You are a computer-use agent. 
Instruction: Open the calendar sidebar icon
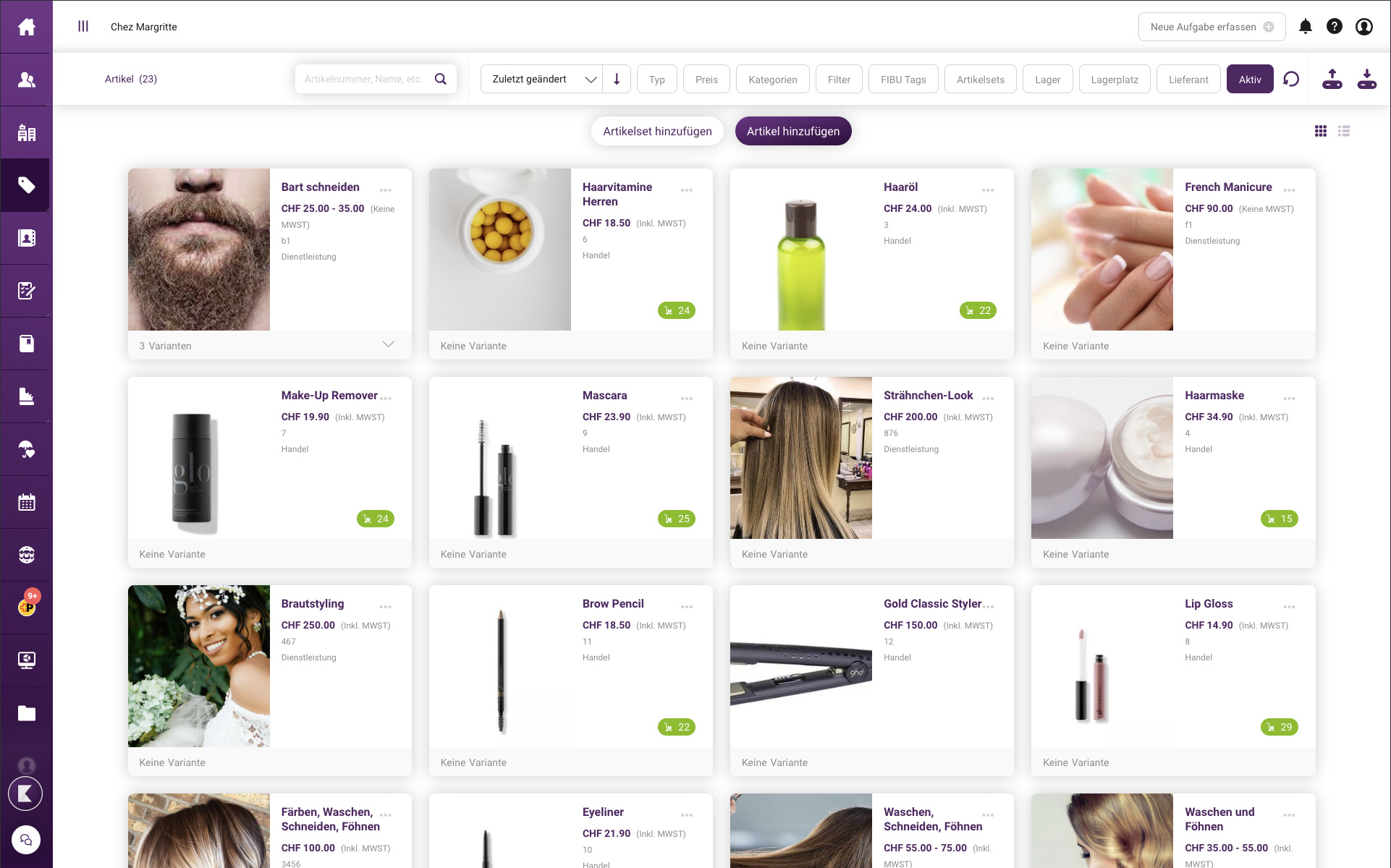(27, 502)
